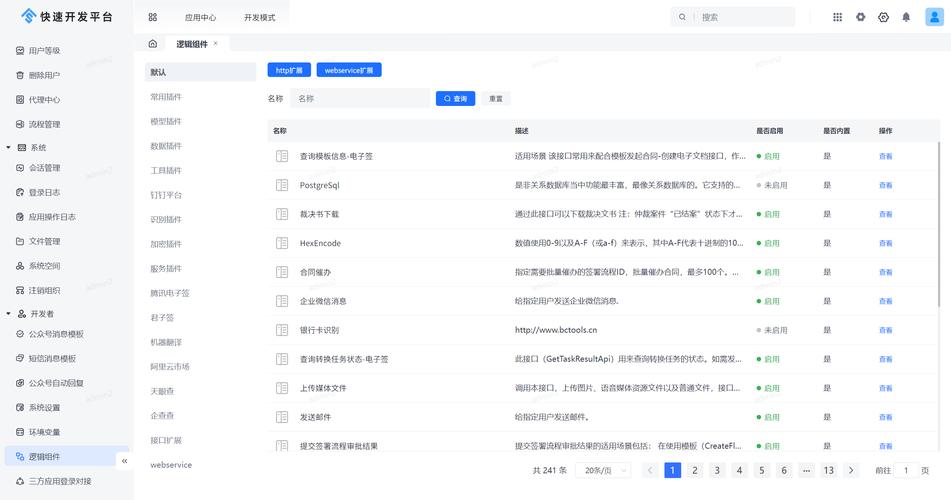This screenshot has width=951, height=500.
Task: Go to page 2
Action: click(695, 470)
